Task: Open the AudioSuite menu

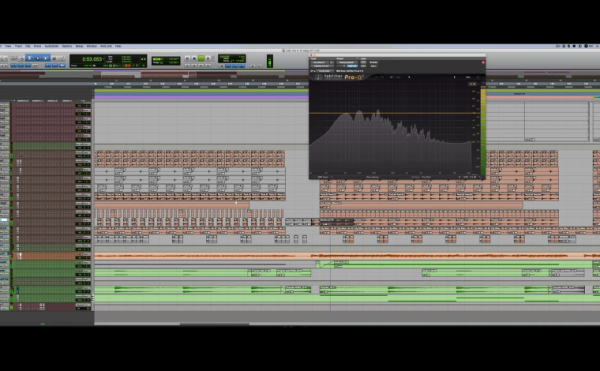Action: pos(52,46)
